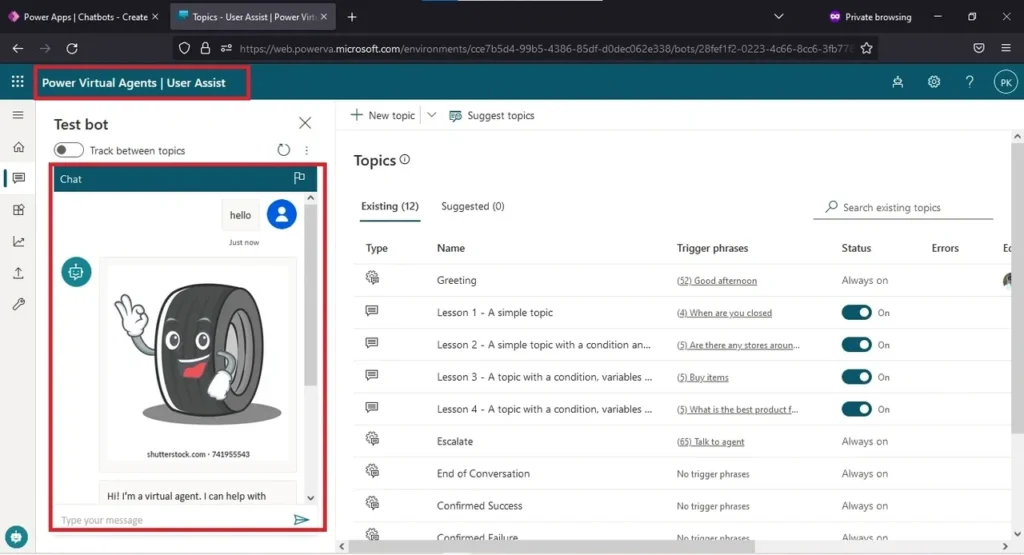Click the topics horizontal scrollbar
Screen dimensions: 1024x555
[x=551, y=547]
